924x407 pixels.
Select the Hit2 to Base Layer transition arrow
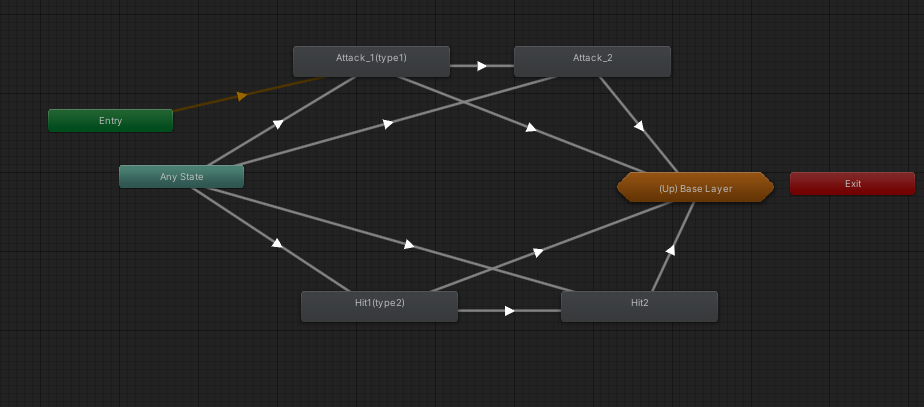[670, 249]
